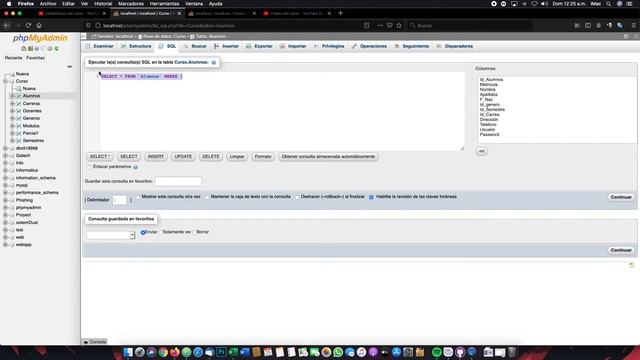Uncheck Habilite la revisión de las claves foráneas
The height and width of the screenshot is (360, 640).
[x=371, y=197]
